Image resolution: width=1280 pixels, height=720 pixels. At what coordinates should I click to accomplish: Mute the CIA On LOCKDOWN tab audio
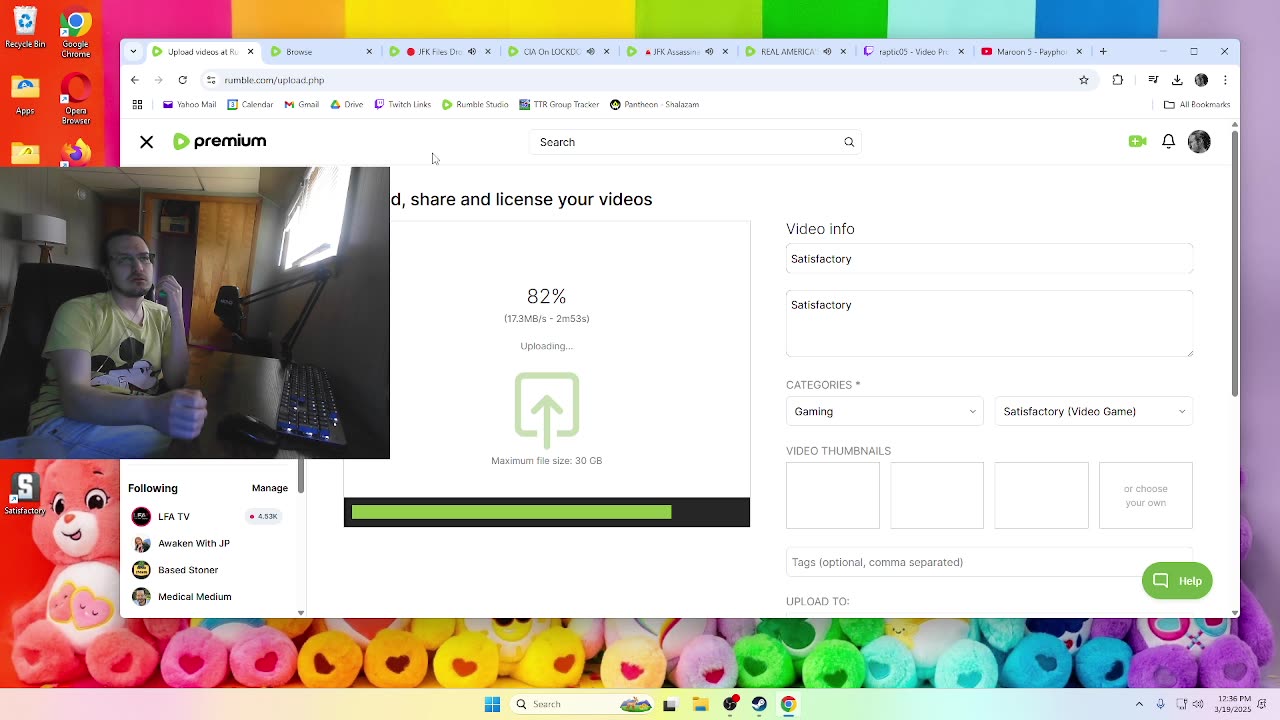[x=590, y=52]
